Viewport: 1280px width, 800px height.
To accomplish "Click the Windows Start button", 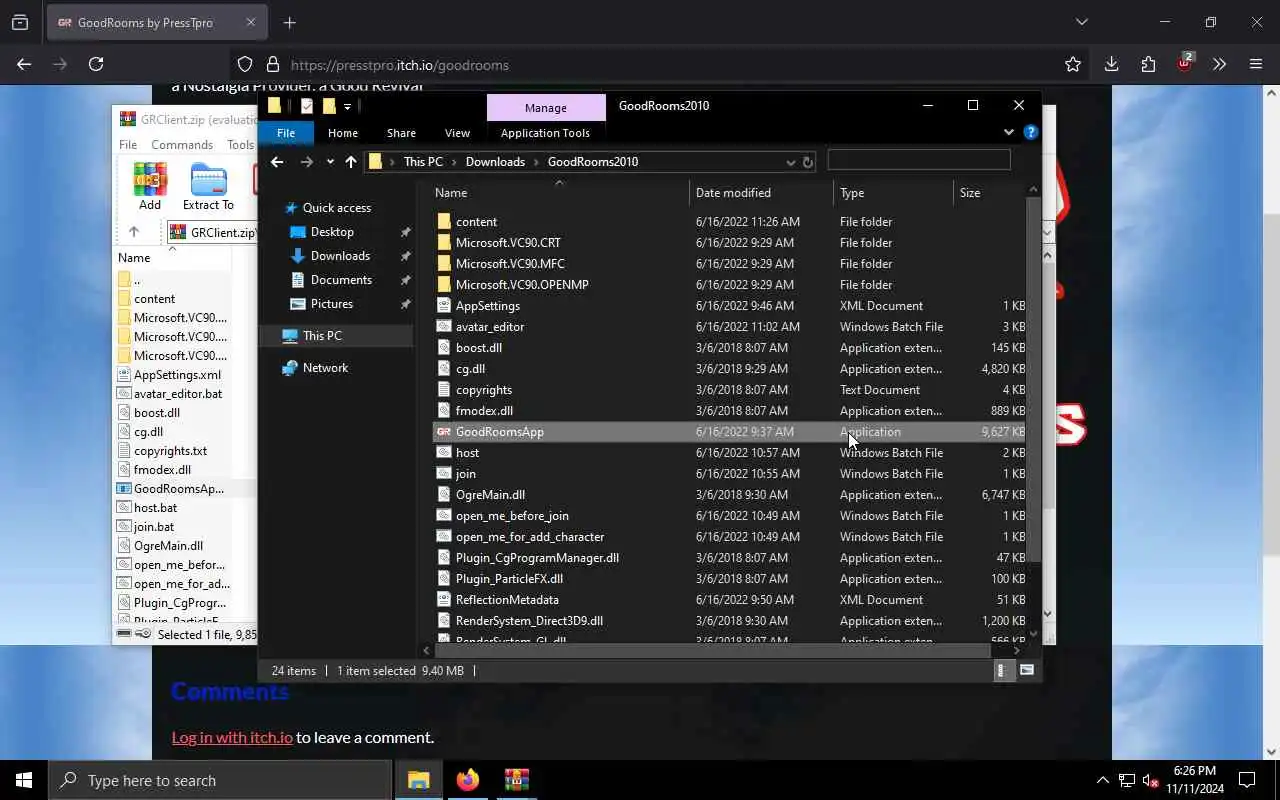I will [x=24, y=780].
